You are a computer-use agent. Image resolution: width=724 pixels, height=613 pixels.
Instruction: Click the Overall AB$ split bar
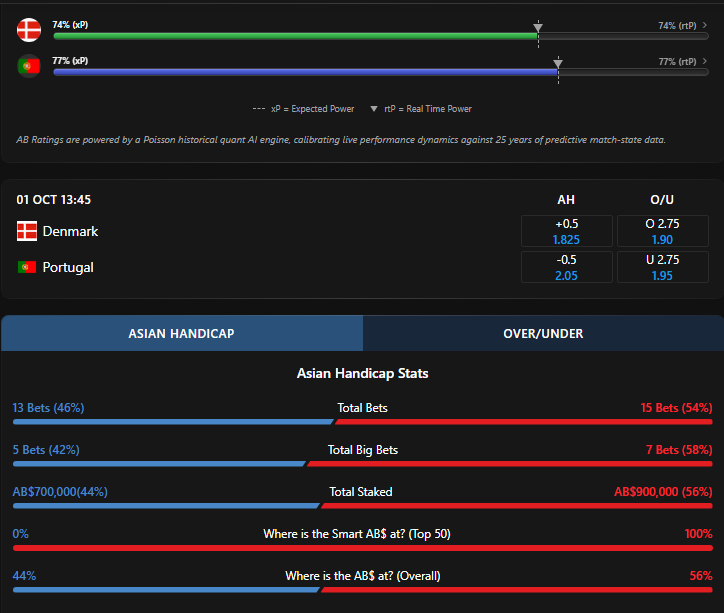click(x=362, y=590)
